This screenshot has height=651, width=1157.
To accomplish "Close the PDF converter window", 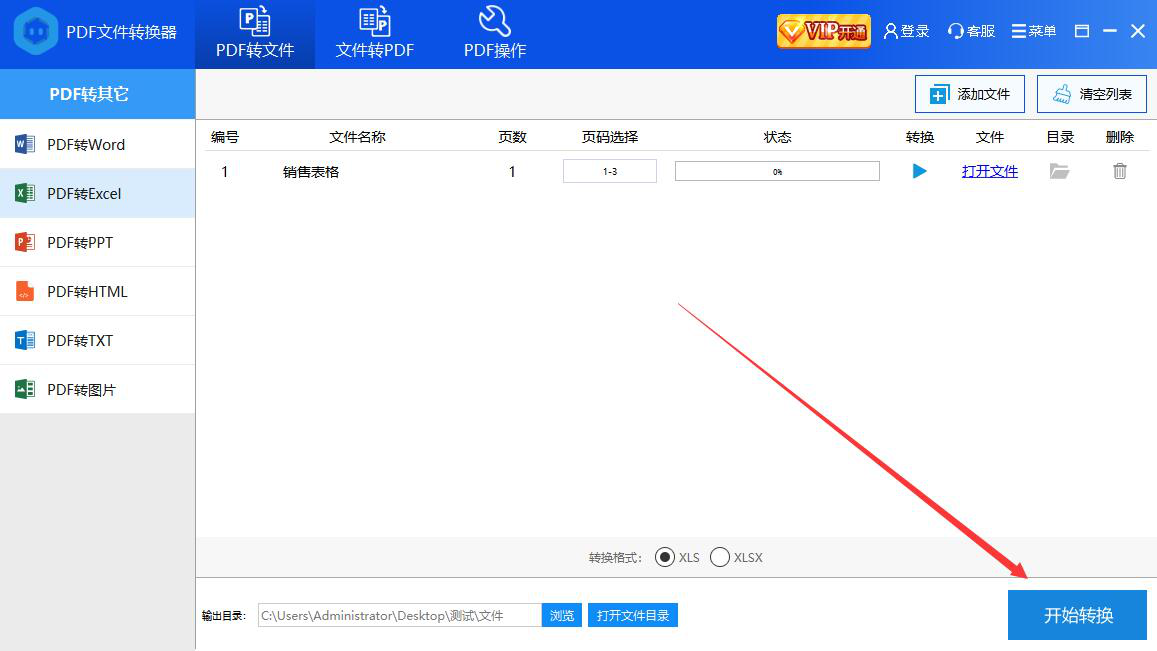I will coord(1138,31).
